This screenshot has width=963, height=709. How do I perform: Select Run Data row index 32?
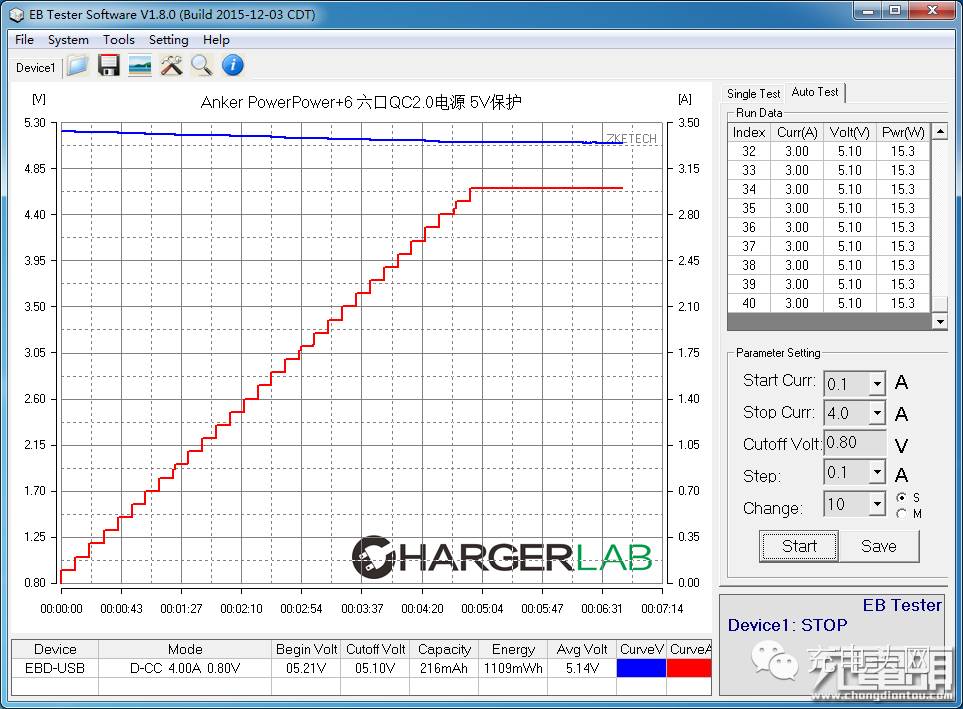point(829,151)
